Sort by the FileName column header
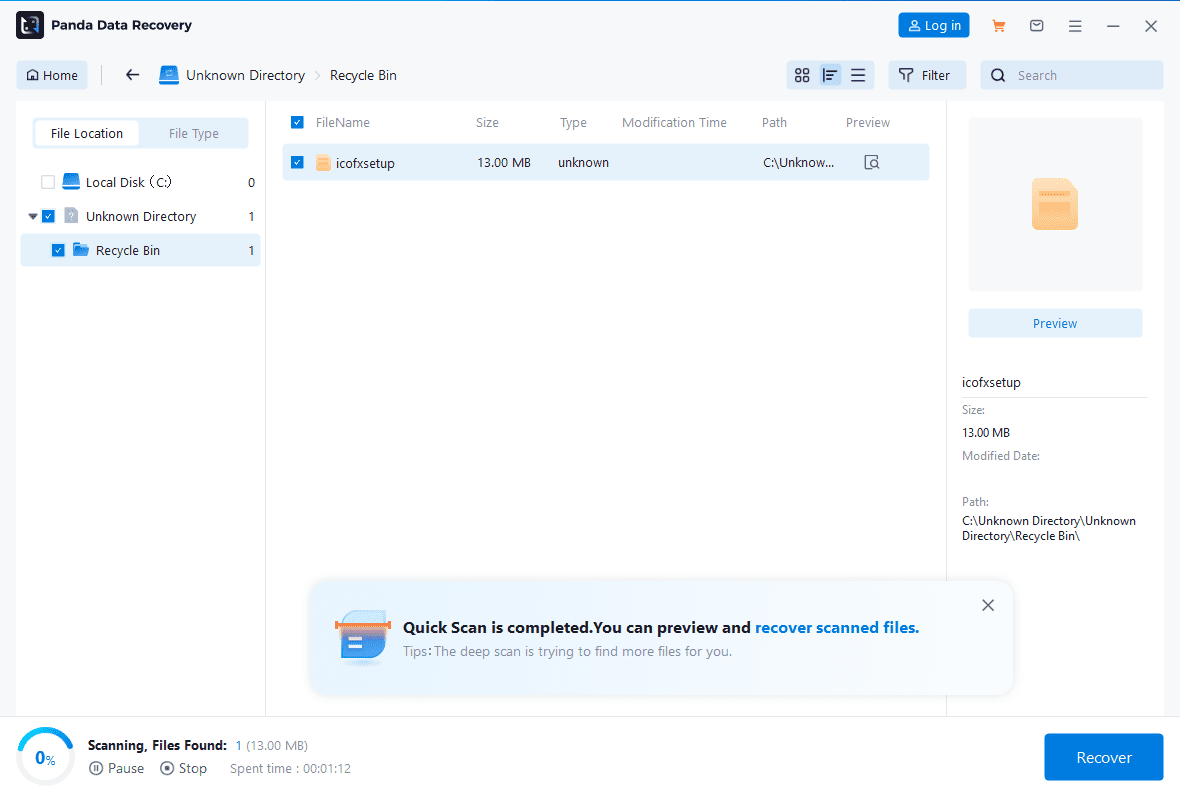Image resolution: width=1180 pixels, height=798 pixels. (x=342, y=122)
